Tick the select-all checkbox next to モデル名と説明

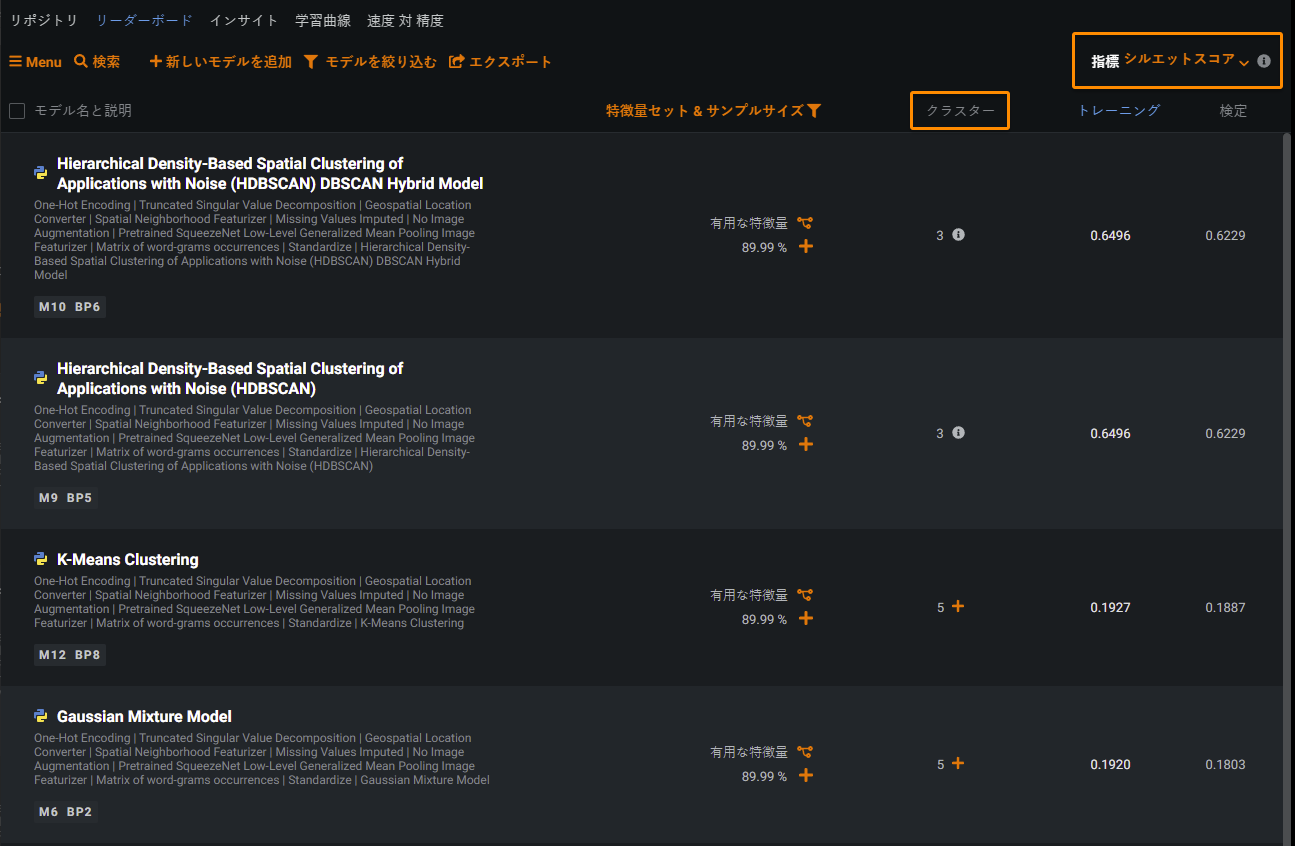tap(17, 111)
